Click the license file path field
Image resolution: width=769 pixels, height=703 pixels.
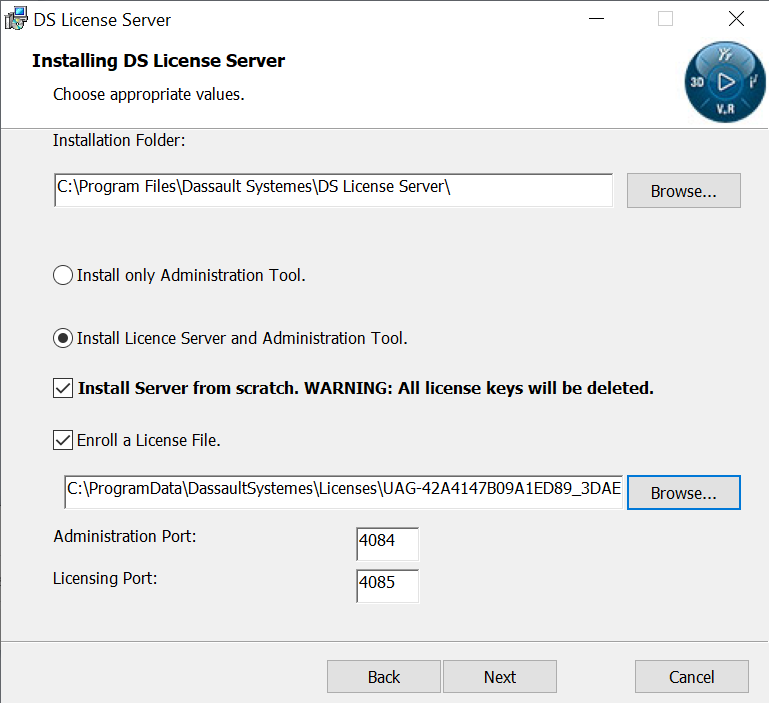click(343, 492)
